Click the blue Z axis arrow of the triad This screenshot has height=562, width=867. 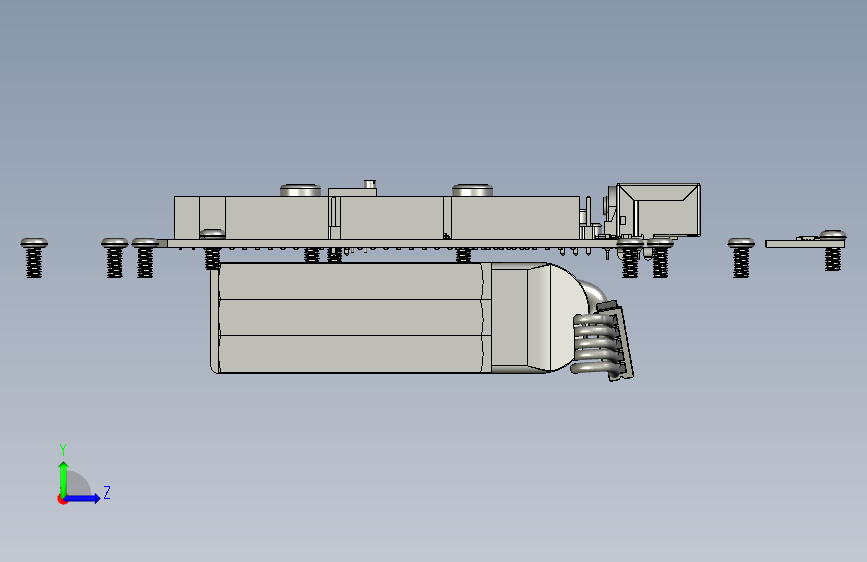[83, 498]
